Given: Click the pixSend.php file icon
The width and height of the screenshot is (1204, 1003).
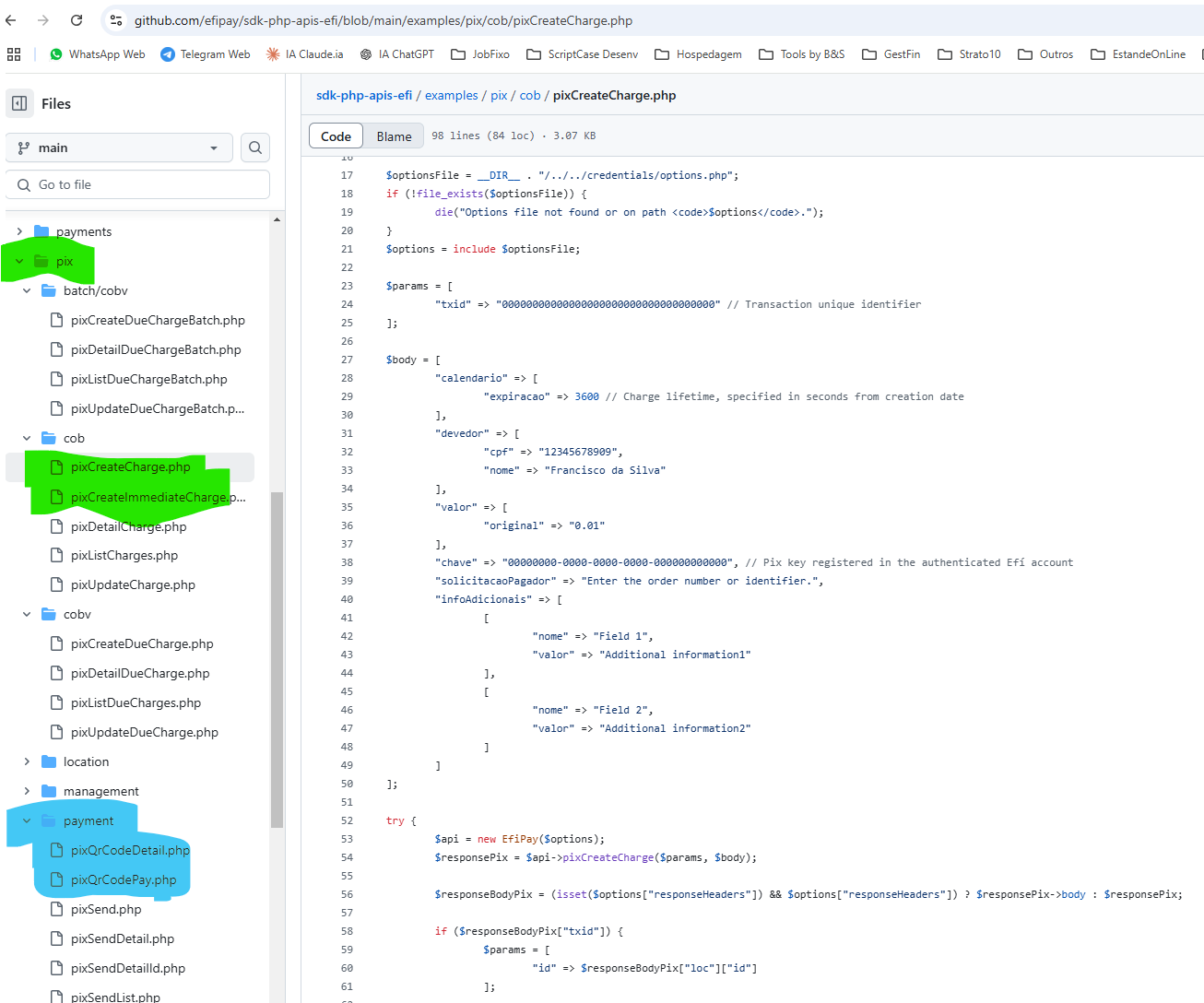Looking at the screenshot, I should click(56, 909).
